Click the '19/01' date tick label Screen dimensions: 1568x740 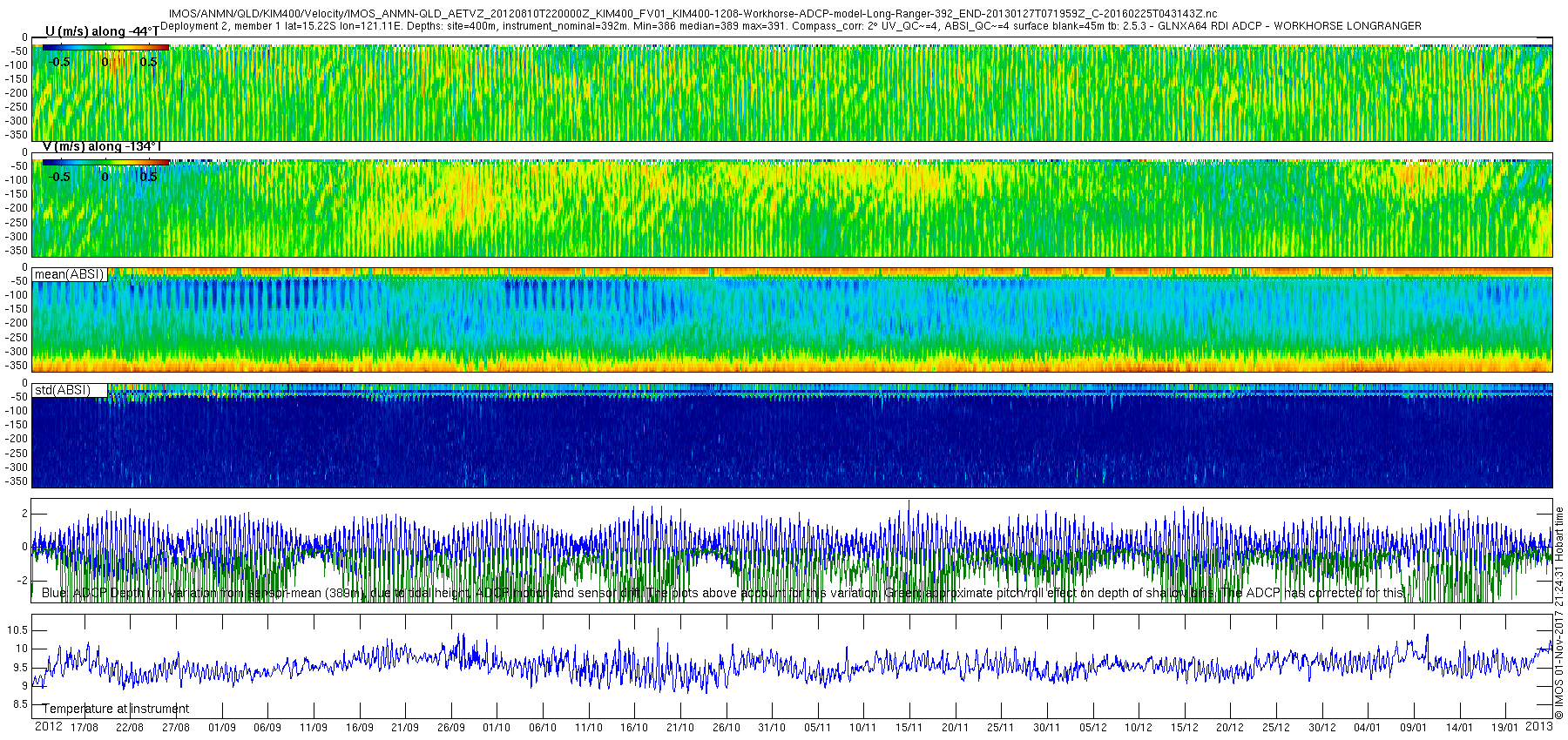1505,728
